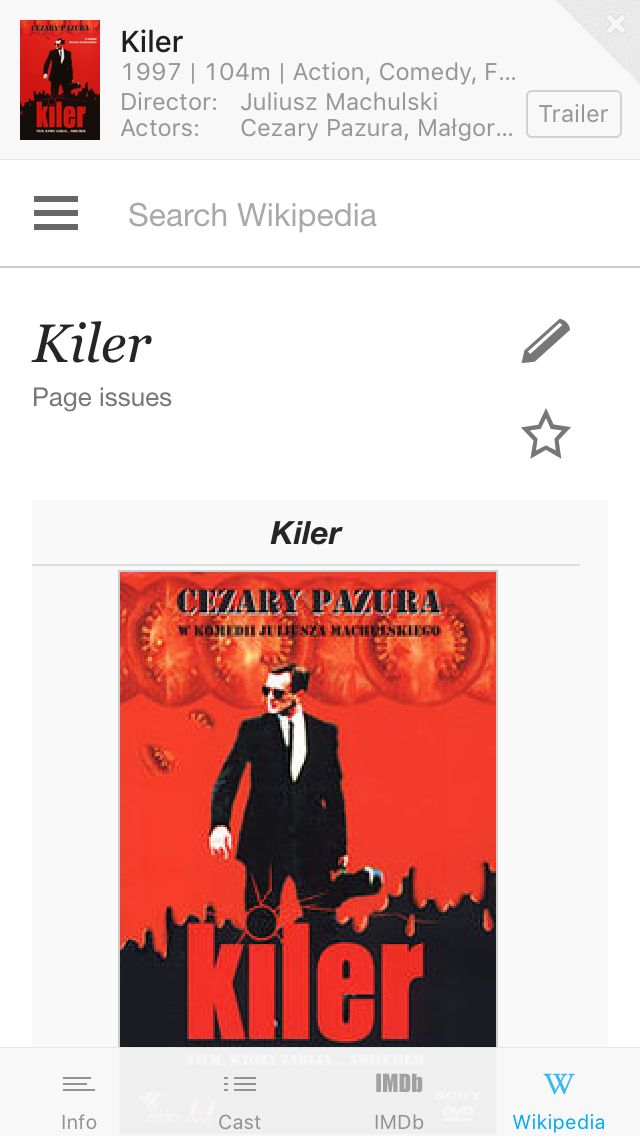
Task: Tap director Juliusz Machulski text
Action: click(x=339, y=101)
